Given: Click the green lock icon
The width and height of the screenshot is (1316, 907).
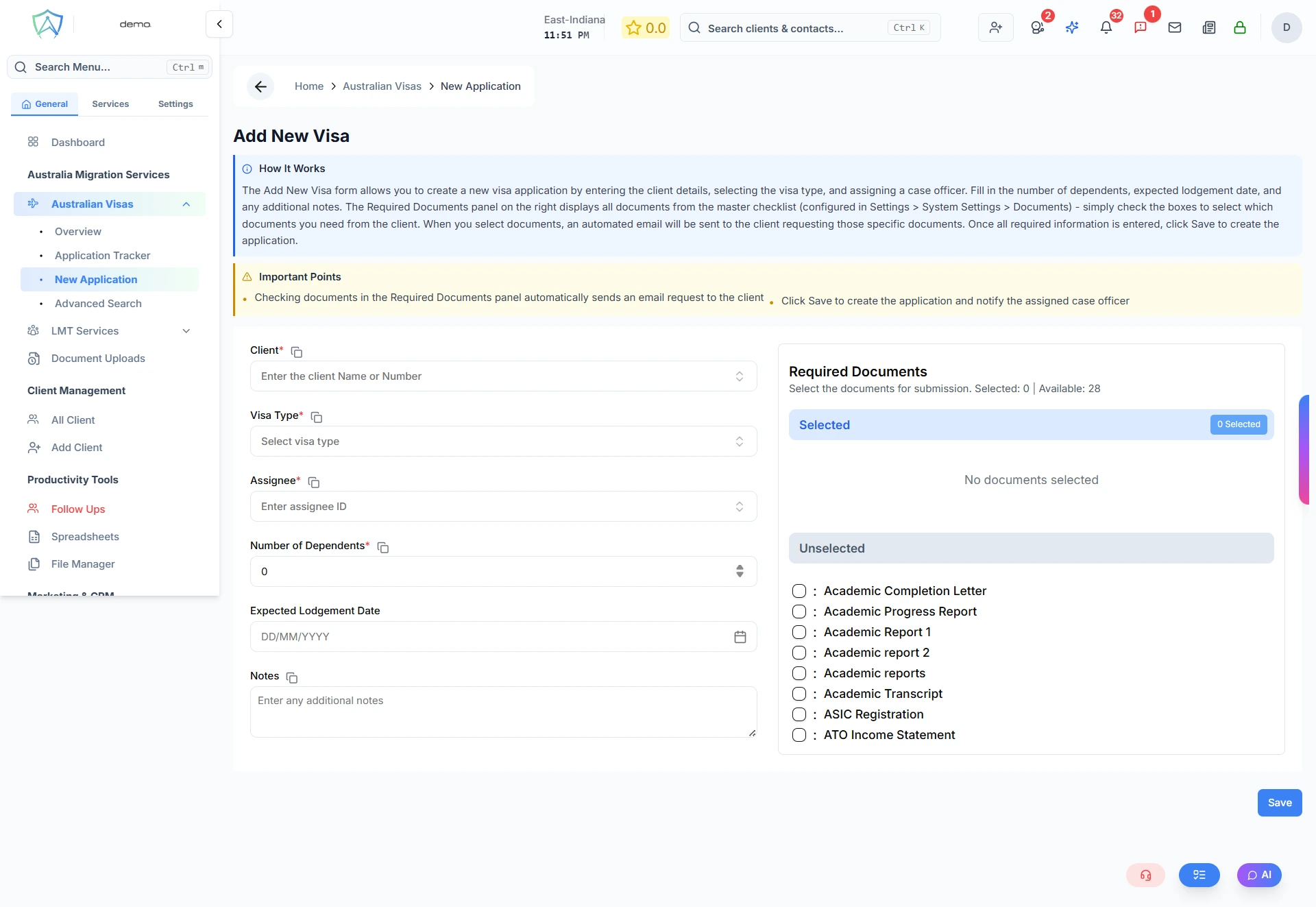Looking at the screenshot, I should click(1239, 27).
